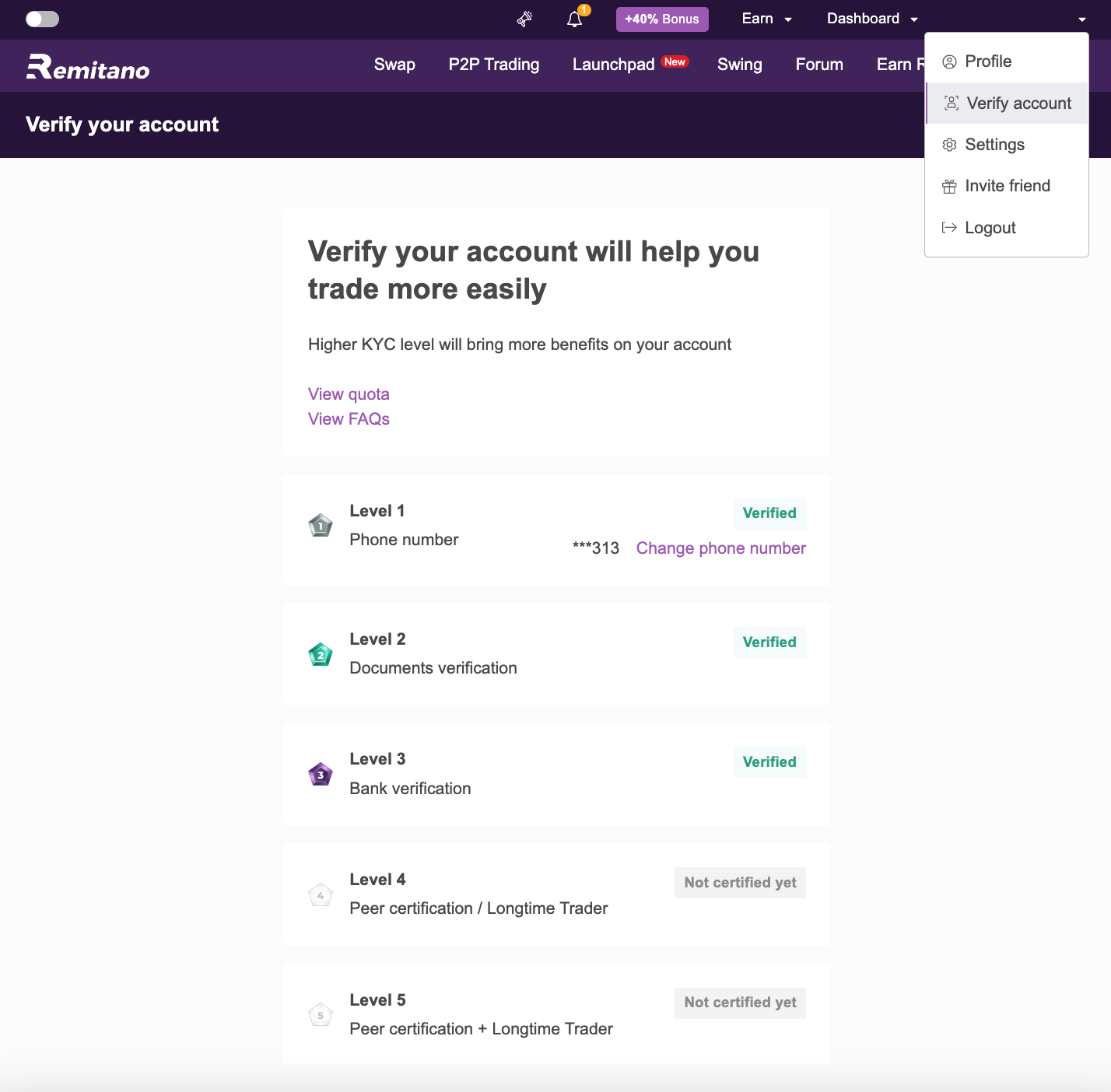Click the Level 3 badge icon

[321, 775]
